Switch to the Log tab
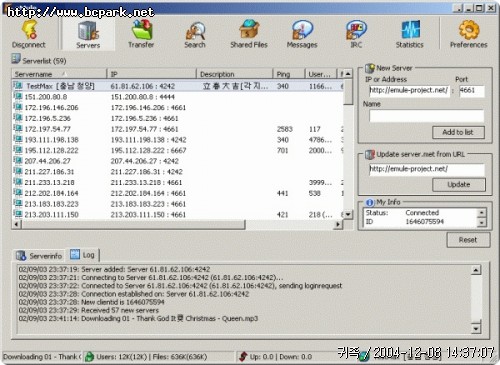Screen dimensions: 500x365 [x=83, y=255]
